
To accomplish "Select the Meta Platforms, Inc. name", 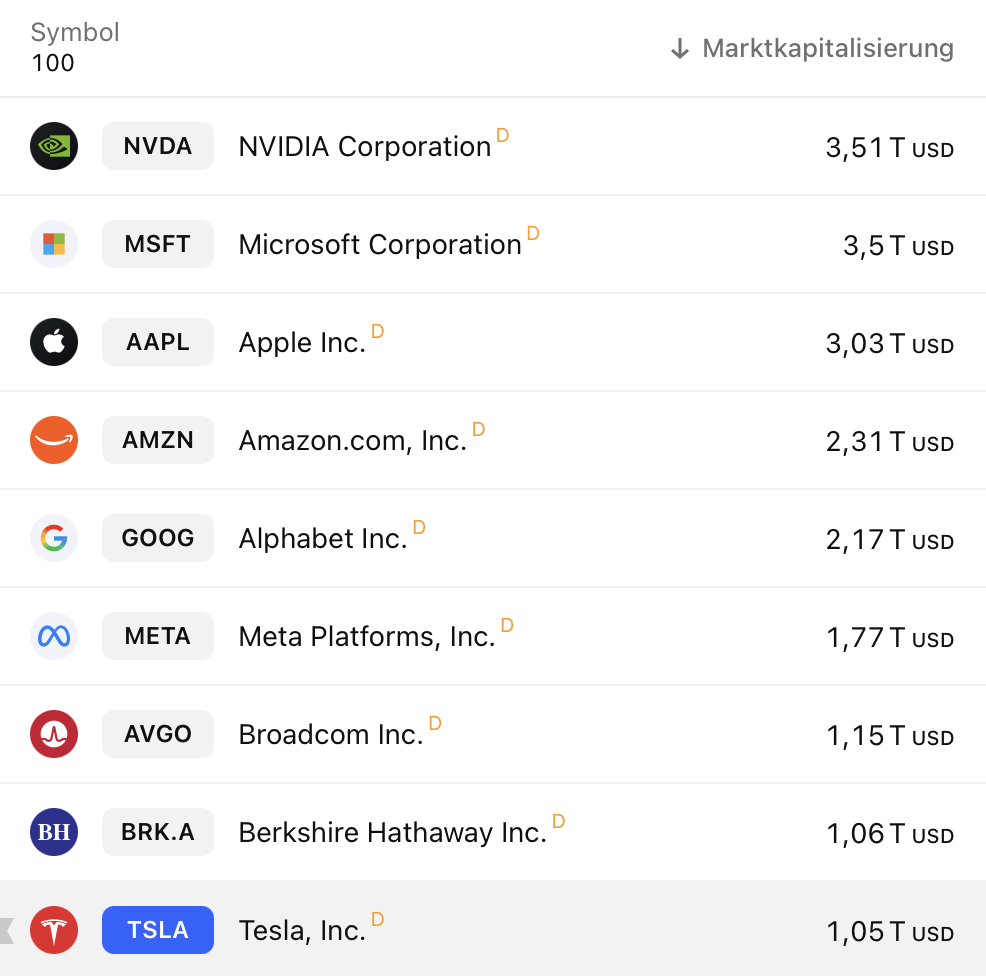I will pyautogui.click(x=367, y=638).
